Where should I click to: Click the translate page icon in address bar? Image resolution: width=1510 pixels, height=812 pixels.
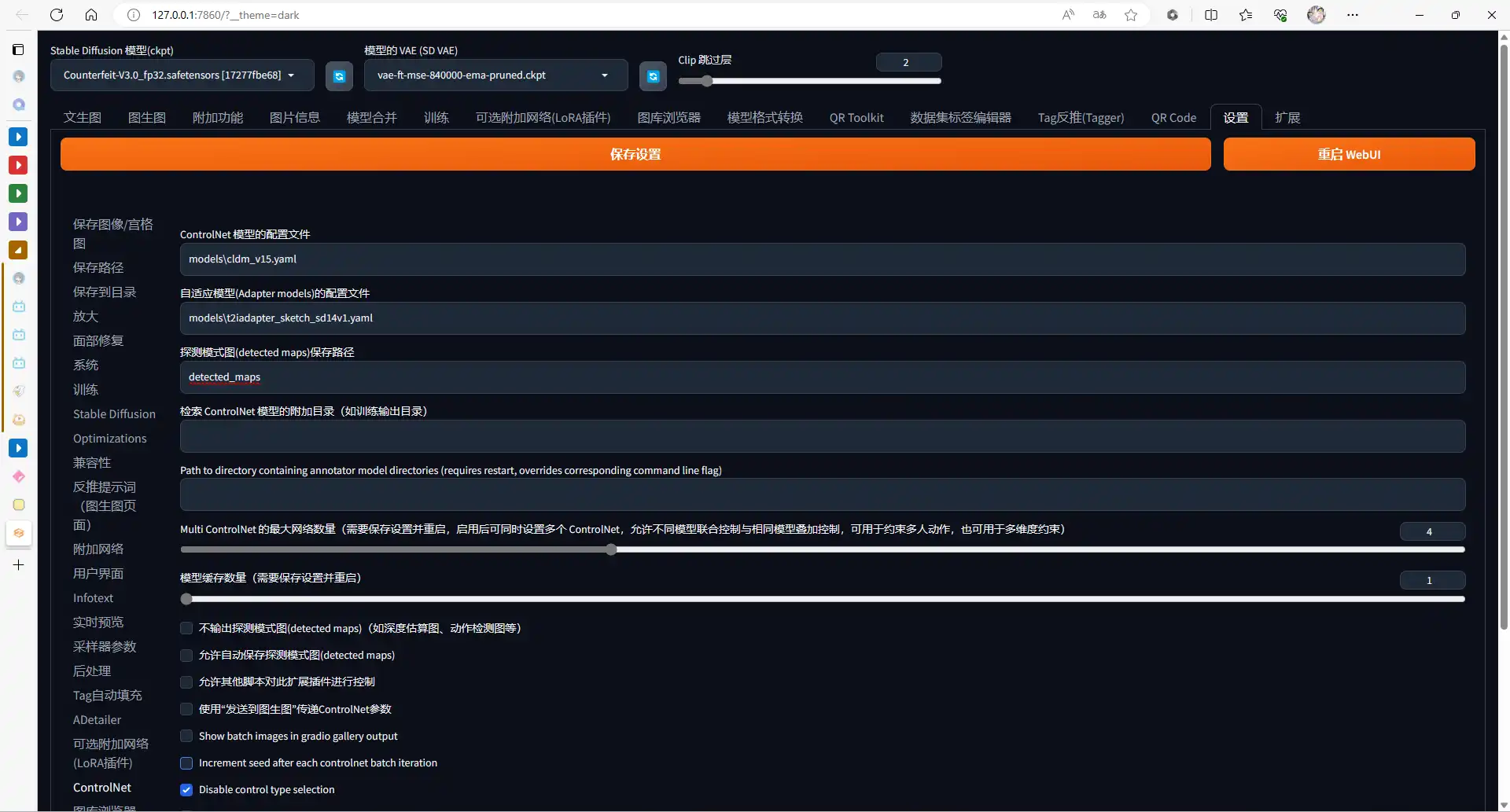point(1099,15)
